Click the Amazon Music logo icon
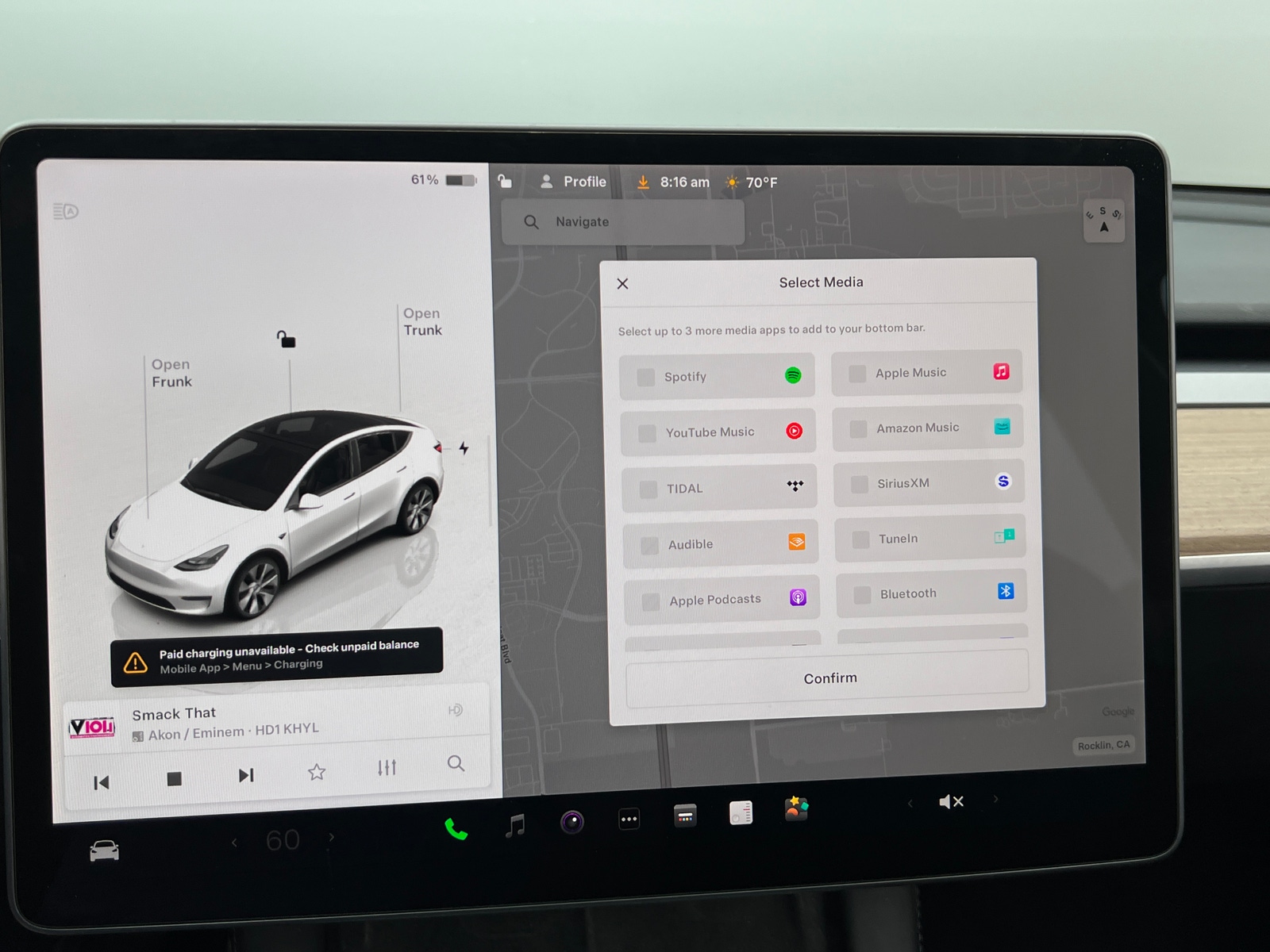Image resolution: width=1270 pixels, height=952 pixels. pos(1003,426)
